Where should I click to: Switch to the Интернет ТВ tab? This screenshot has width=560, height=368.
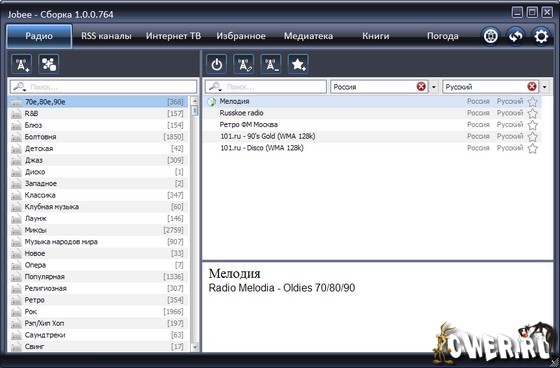click(173, 36)
